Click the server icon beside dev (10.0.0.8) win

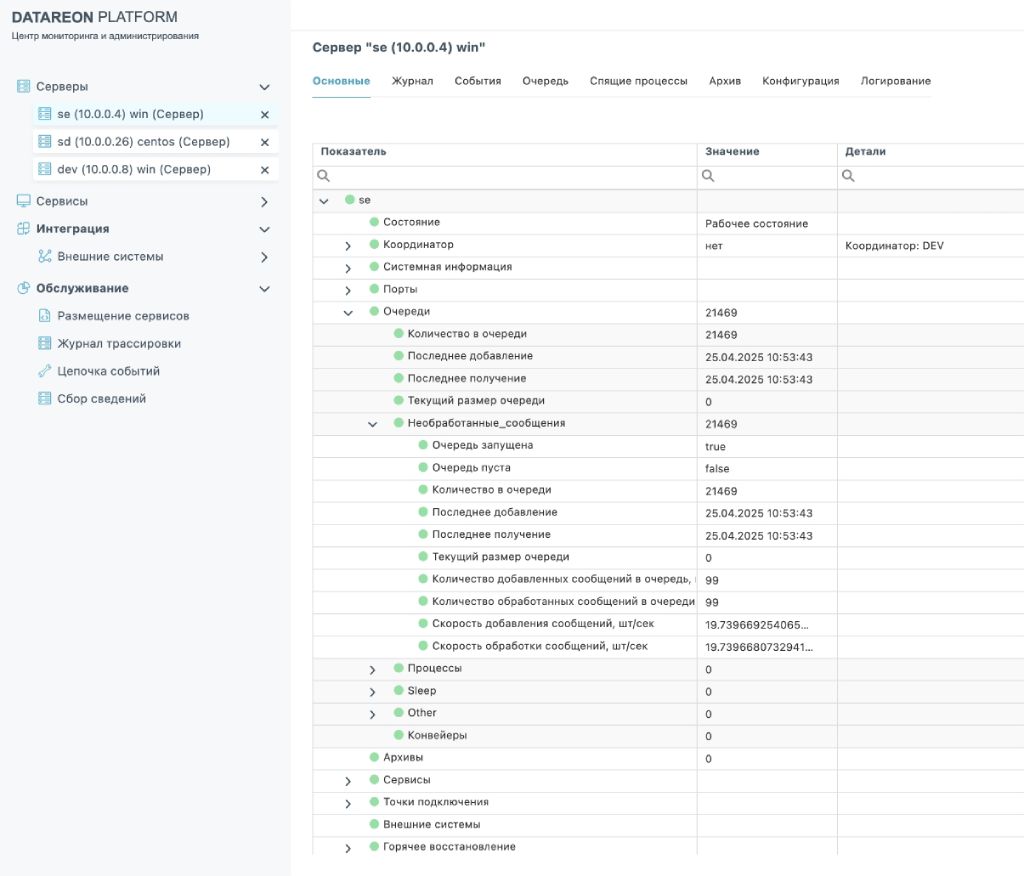pos(44,169)
